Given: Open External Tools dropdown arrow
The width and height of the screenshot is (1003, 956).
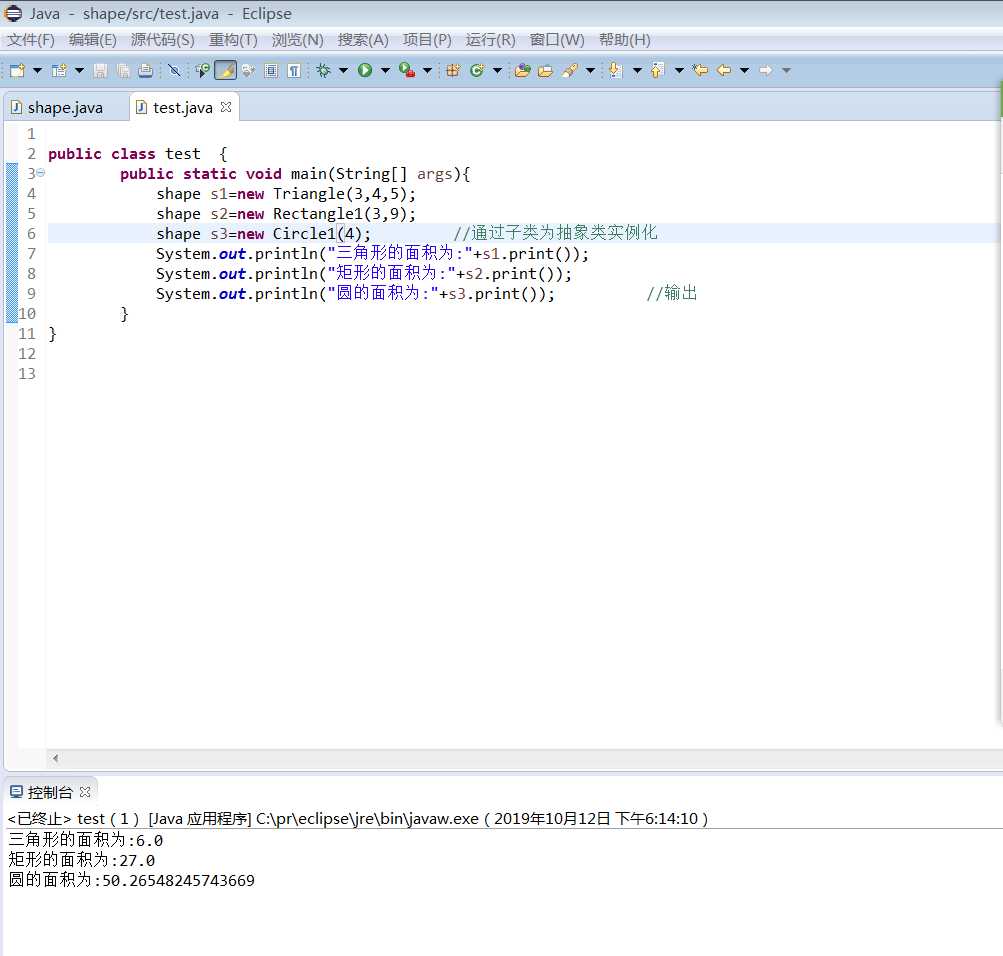Looking at the screenshot, I should (x=427, y=70).
